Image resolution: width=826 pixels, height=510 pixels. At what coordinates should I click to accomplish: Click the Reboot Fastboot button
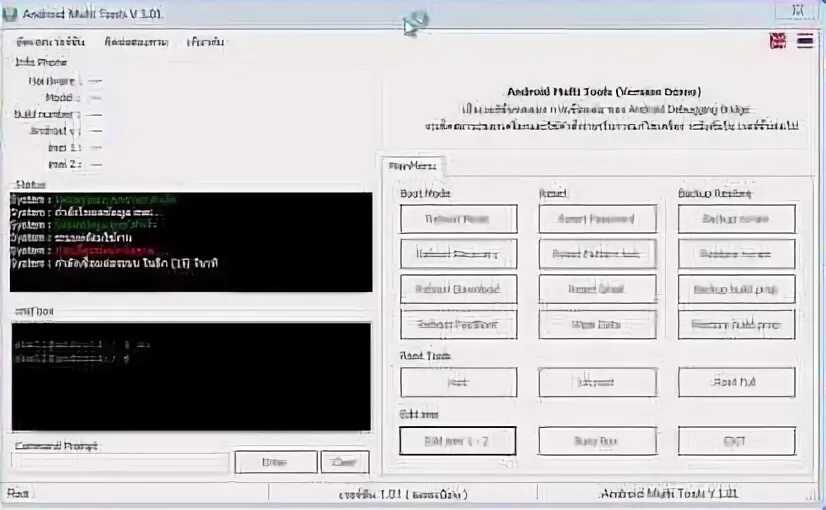(458, 325)
